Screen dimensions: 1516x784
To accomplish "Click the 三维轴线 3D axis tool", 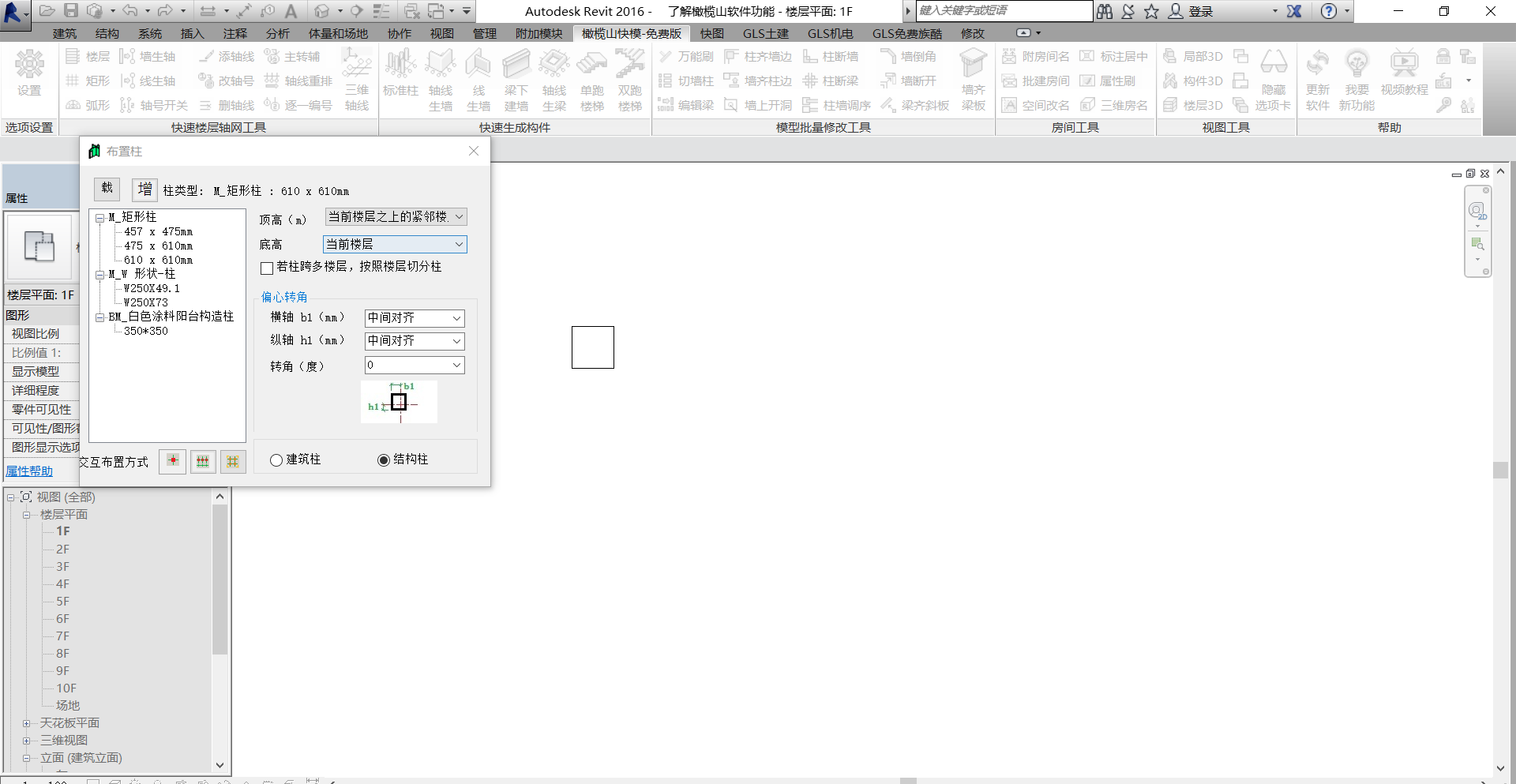I will pyautogui.click(x=357, y=80).
